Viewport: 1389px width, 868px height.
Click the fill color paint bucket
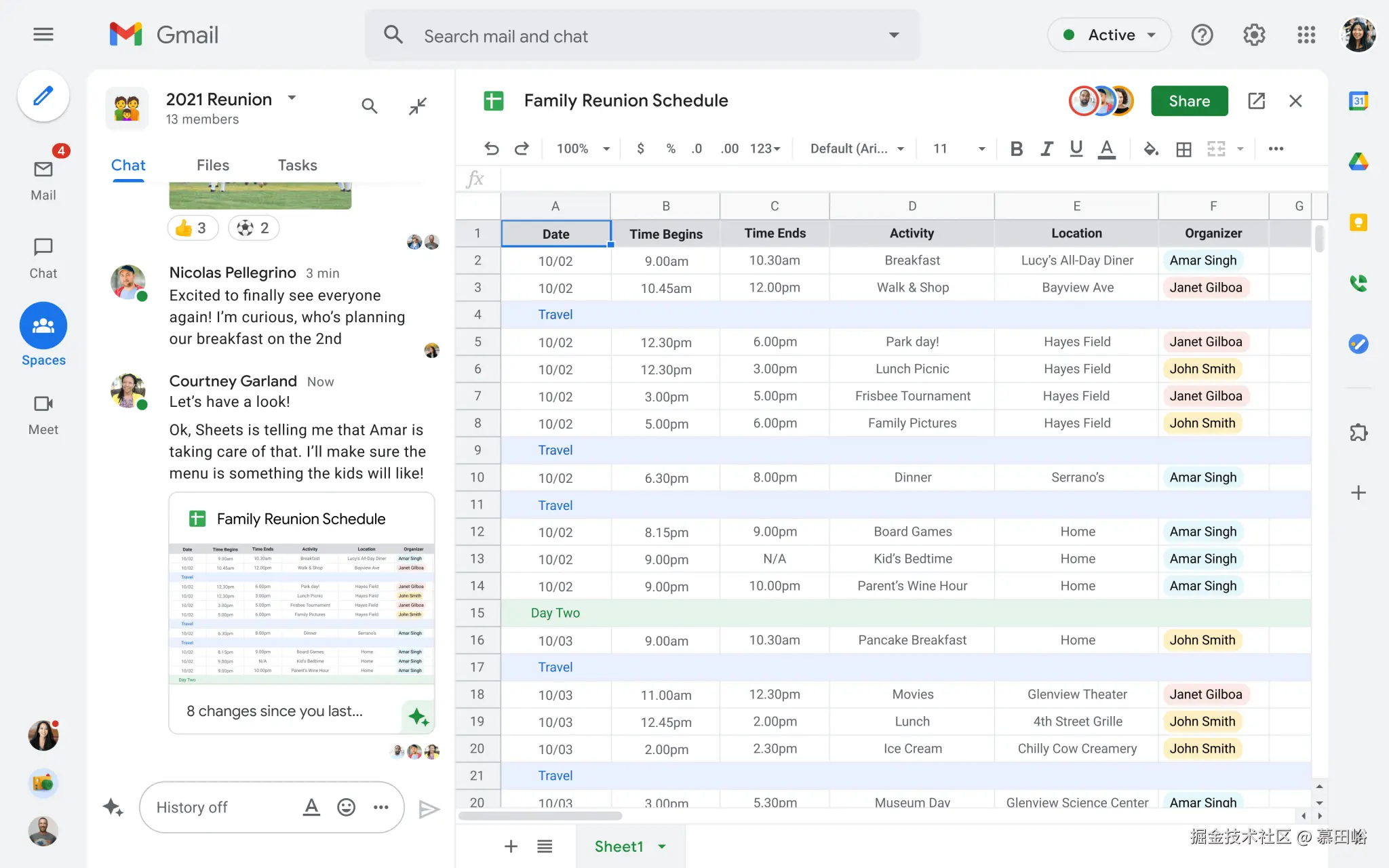point(1150,149)
